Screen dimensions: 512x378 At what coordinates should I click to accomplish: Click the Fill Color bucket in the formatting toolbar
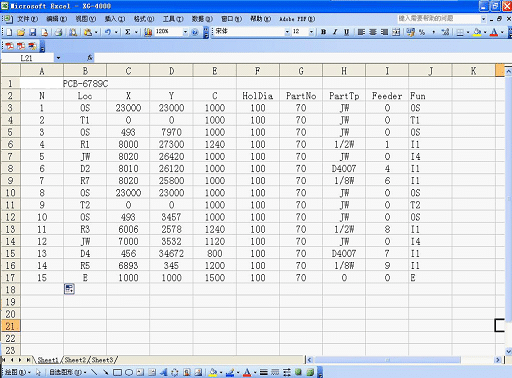coord(477,32)
